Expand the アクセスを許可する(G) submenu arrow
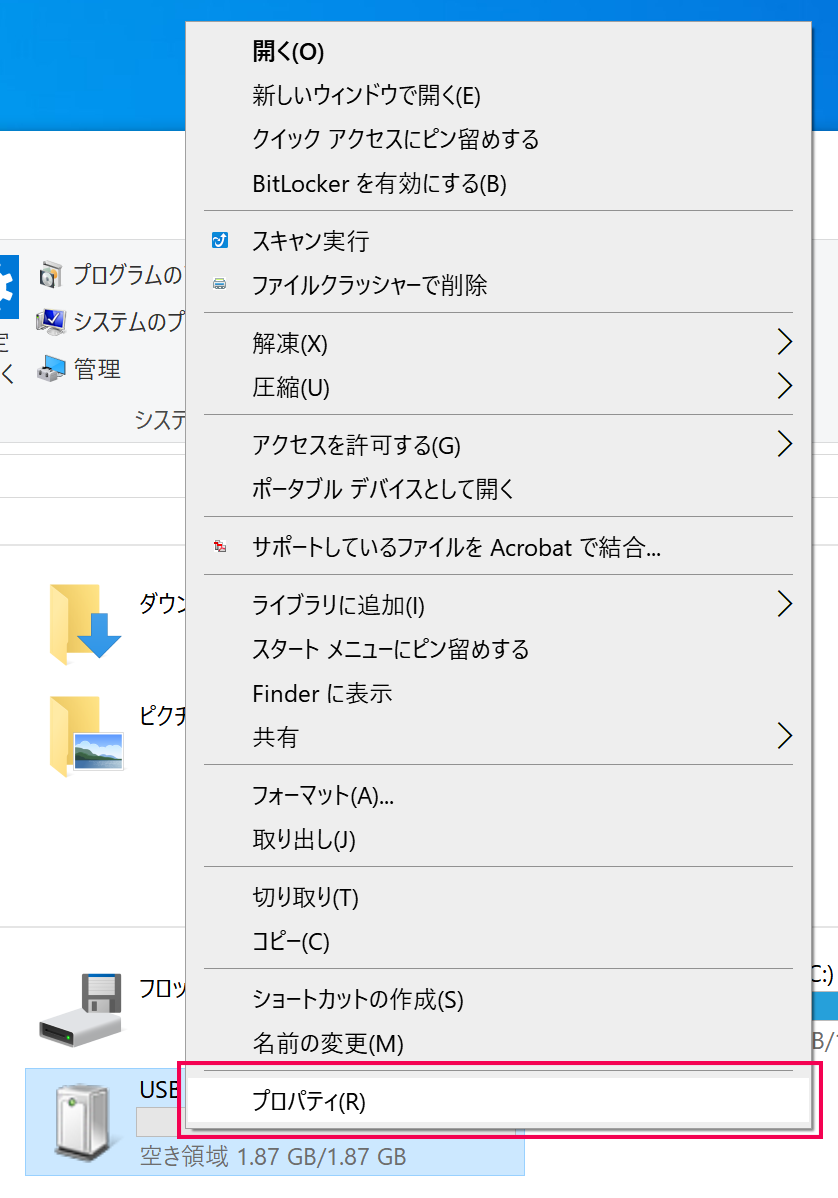 (784, 444)
